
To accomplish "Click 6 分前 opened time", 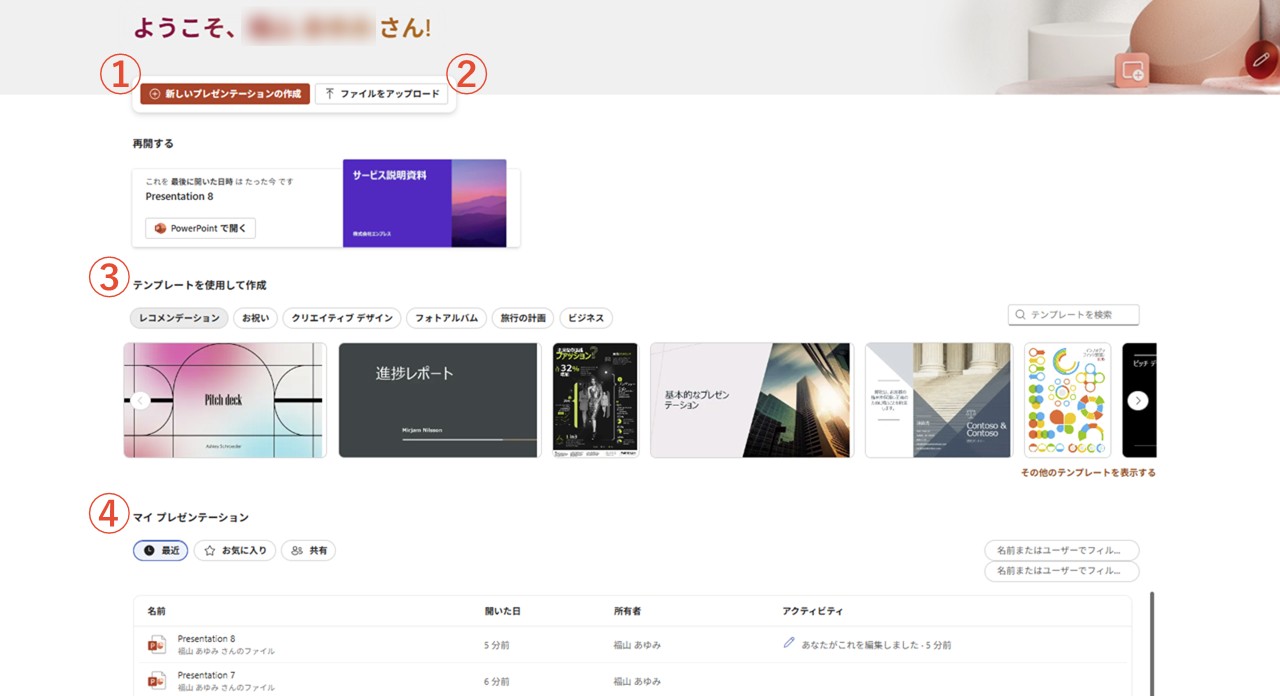I will pos(497,681).
